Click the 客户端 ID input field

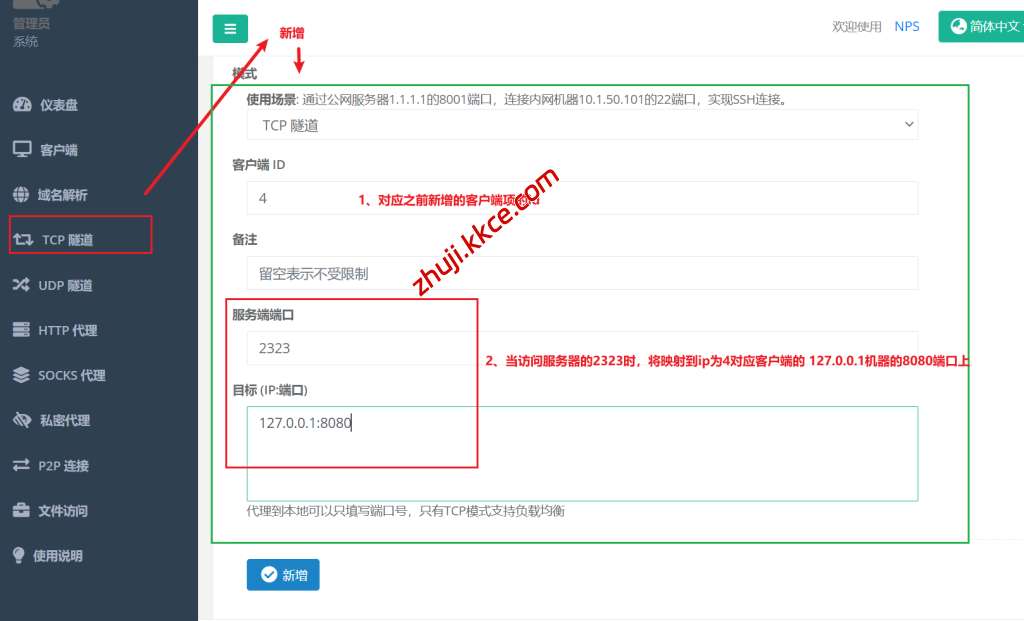(x=582, y=198)
